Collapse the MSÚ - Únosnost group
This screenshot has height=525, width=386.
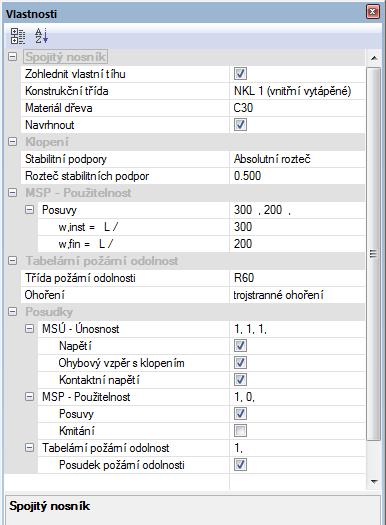click(x=29, y=329)
